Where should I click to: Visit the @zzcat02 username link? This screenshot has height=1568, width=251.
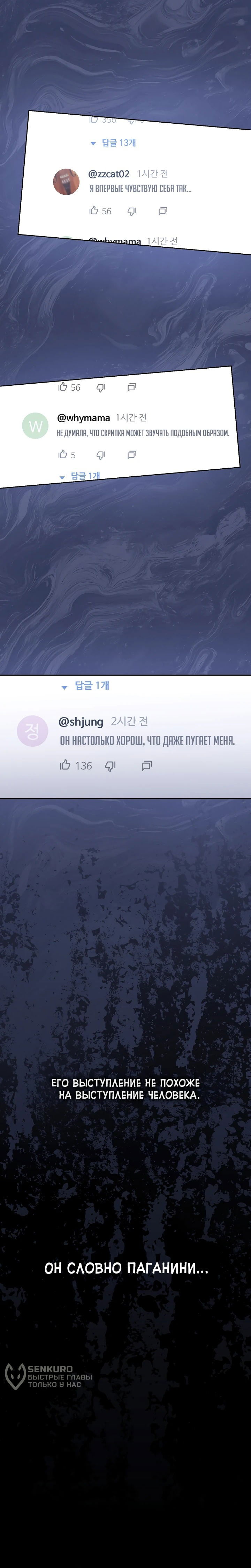(109, 174)
